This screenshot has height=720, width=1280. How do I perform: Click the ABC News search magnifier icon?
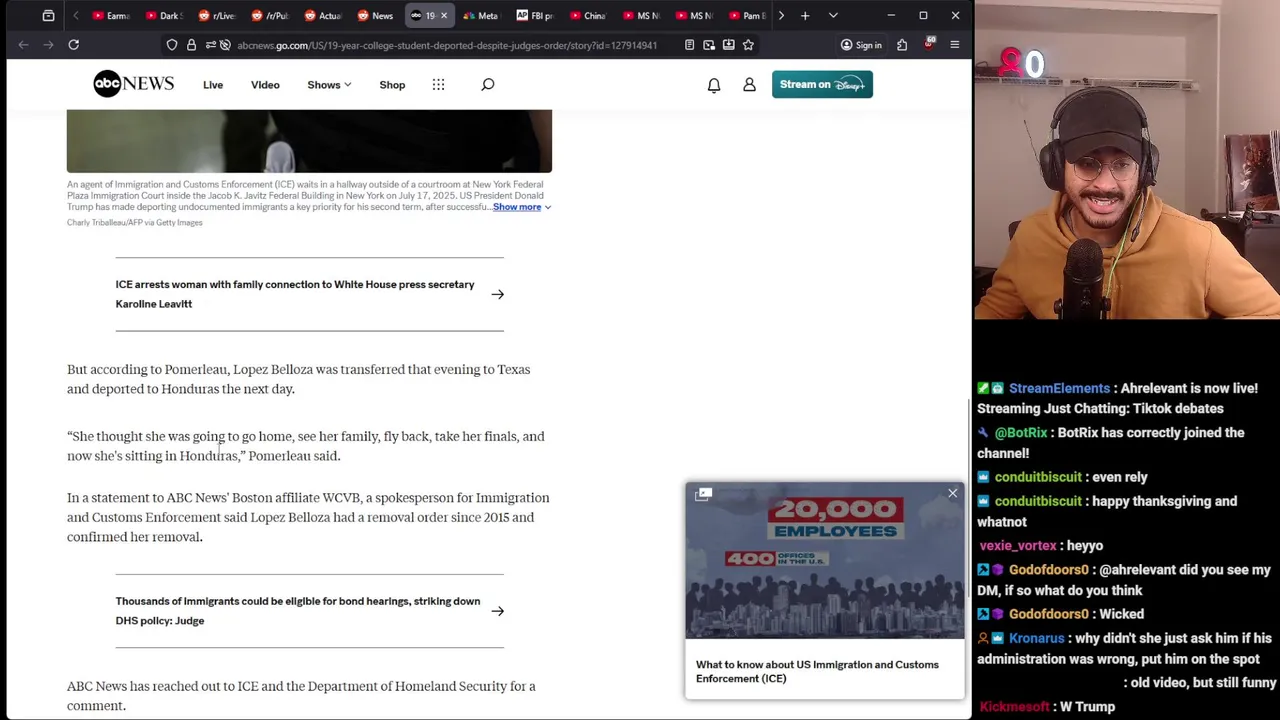(x=487, y=85)
